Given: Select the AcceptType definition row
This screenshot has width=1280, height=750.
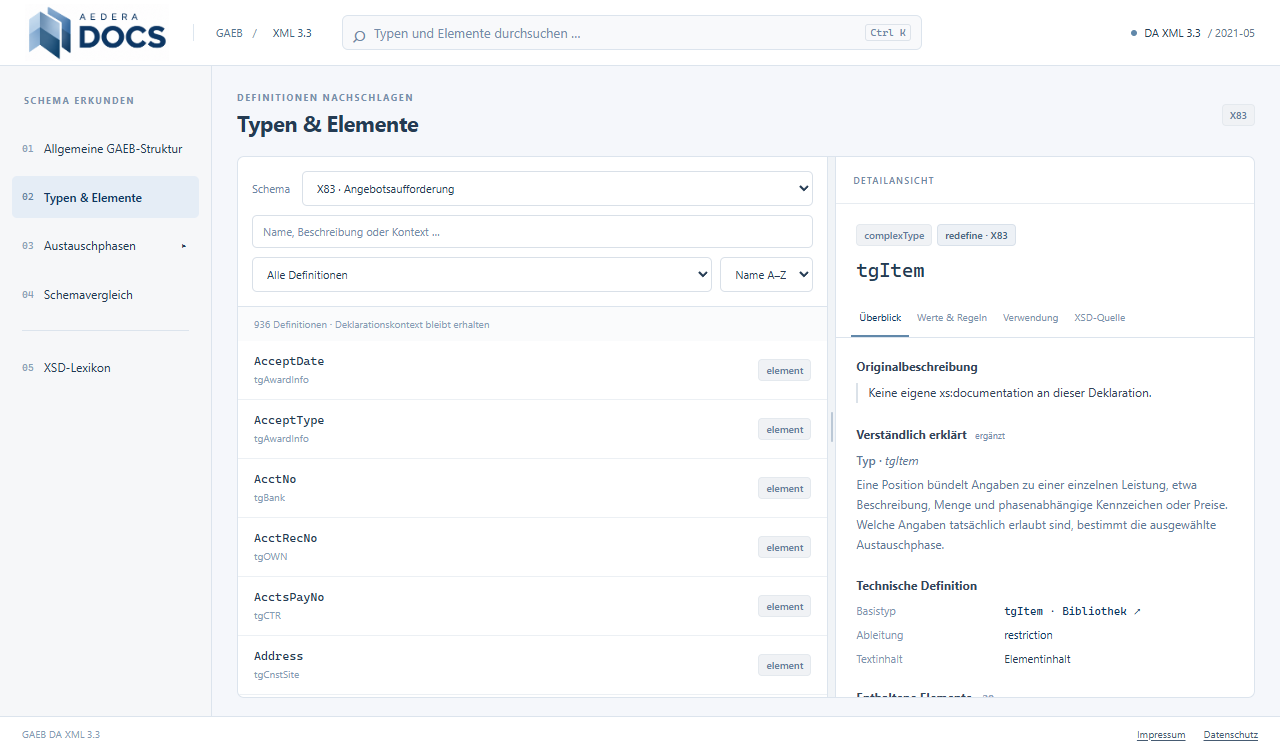Looking at the screenshot, I should coord(532,429).
